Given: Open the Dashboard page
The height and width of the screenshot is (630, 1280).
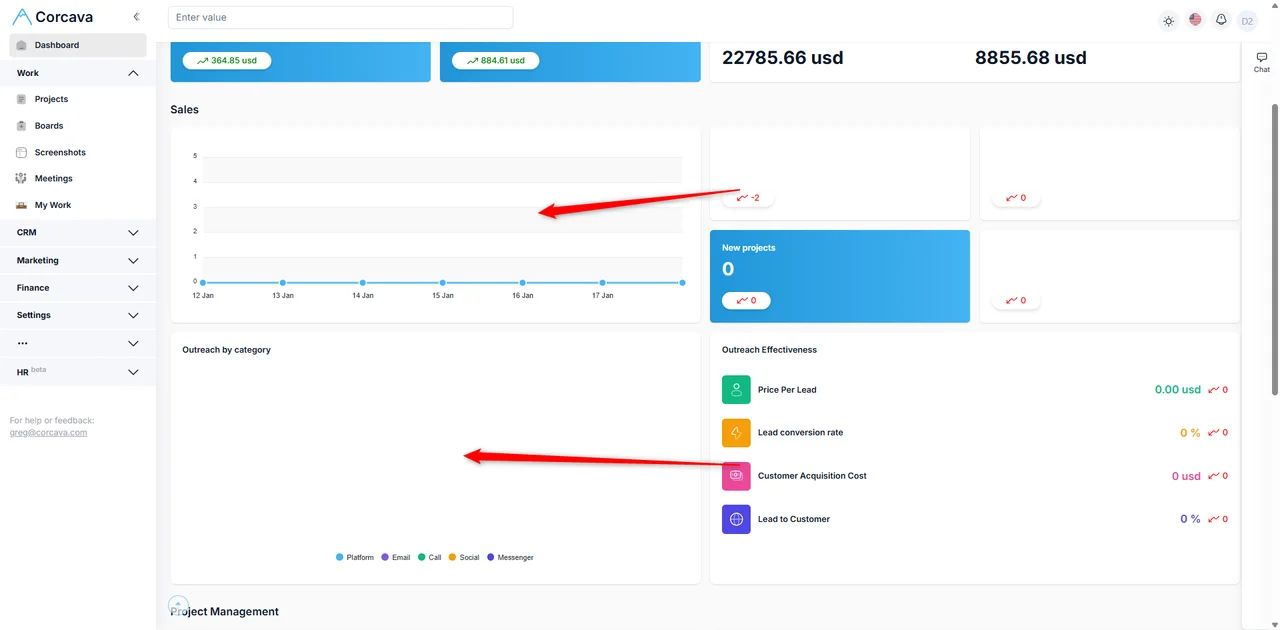Looking at the screenshot, I should (78, 45).
